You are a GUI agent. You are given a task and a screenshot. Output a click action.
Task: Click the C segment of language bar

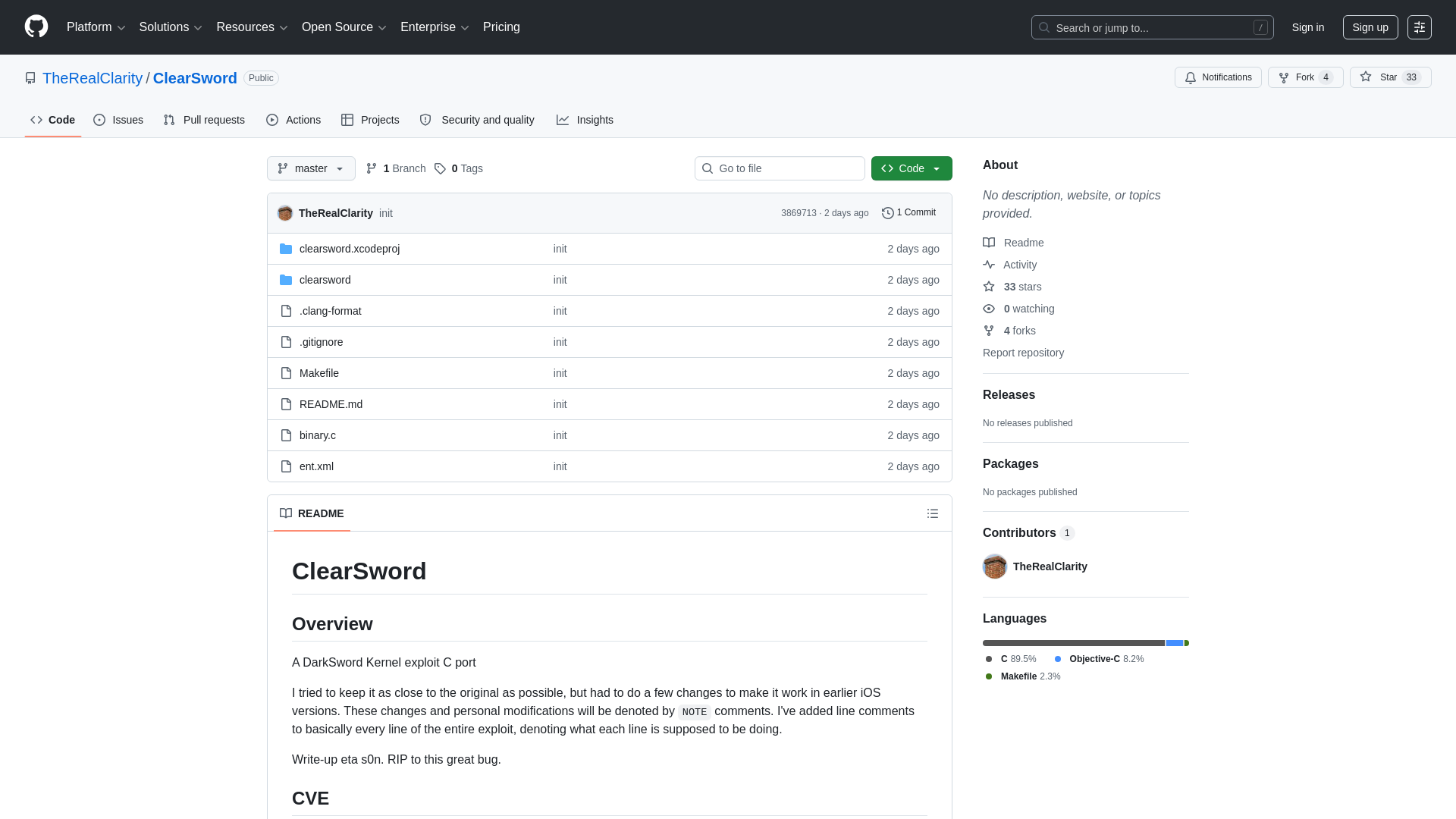click(1074, 643)
